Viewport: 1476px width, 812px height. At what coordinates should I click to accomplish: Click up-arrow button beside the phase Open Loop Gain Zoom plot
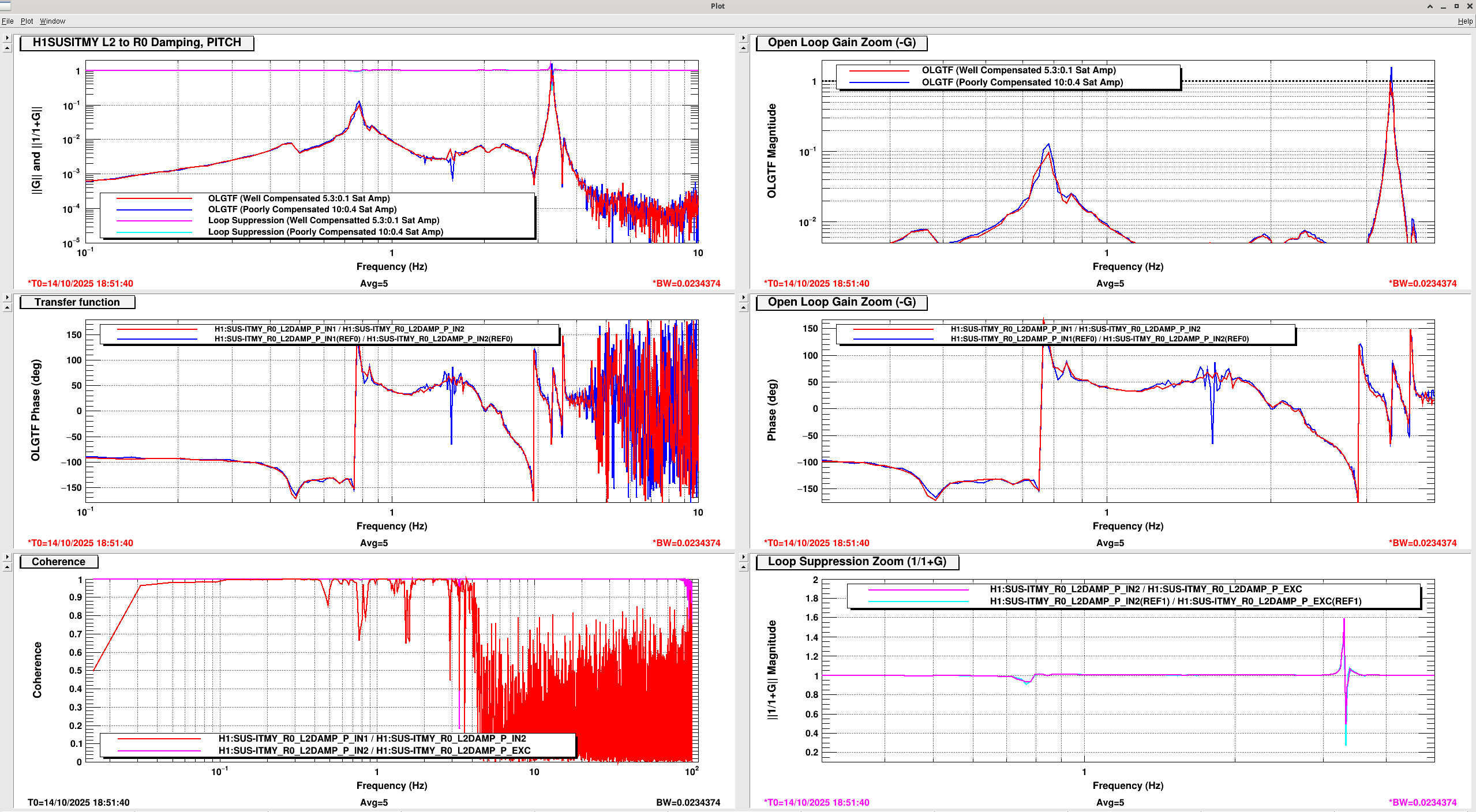coord(743,307)
